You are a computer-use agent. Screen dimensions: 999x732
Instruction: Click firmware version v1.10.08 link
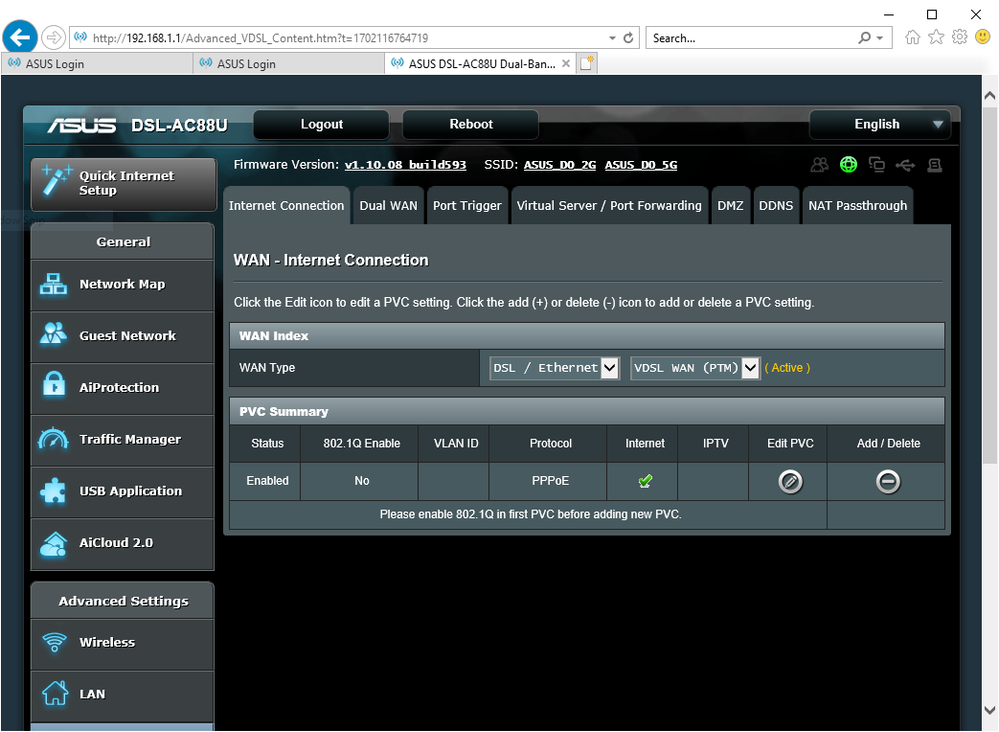click(x=405, y=165)
